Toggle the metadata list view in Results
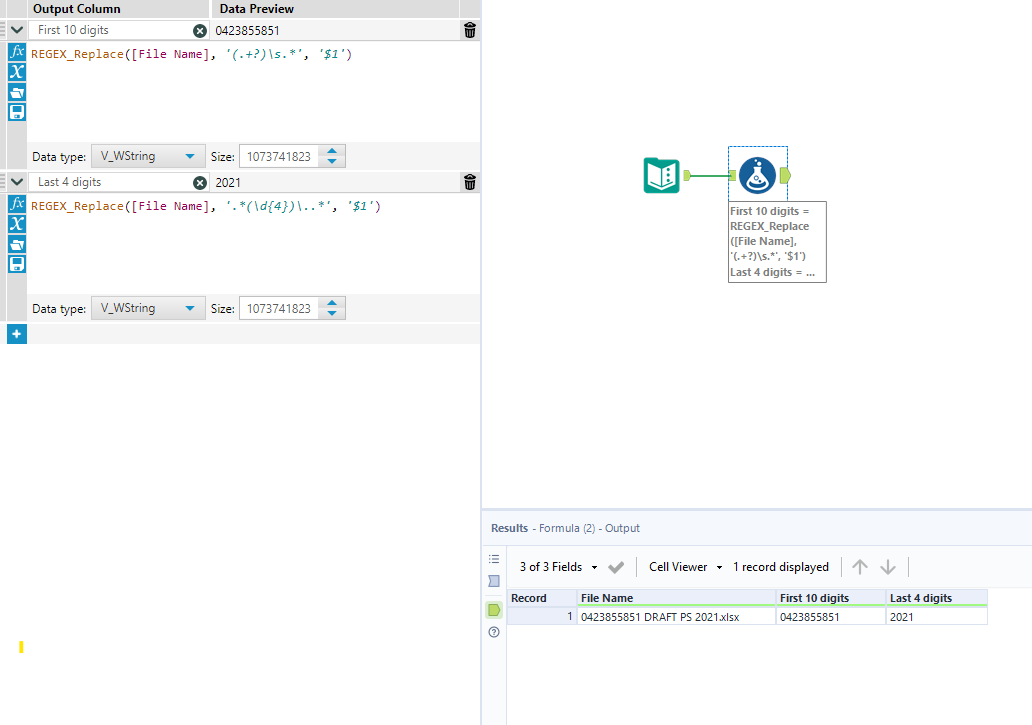1032x725 pixels. (x=493, y=559)
